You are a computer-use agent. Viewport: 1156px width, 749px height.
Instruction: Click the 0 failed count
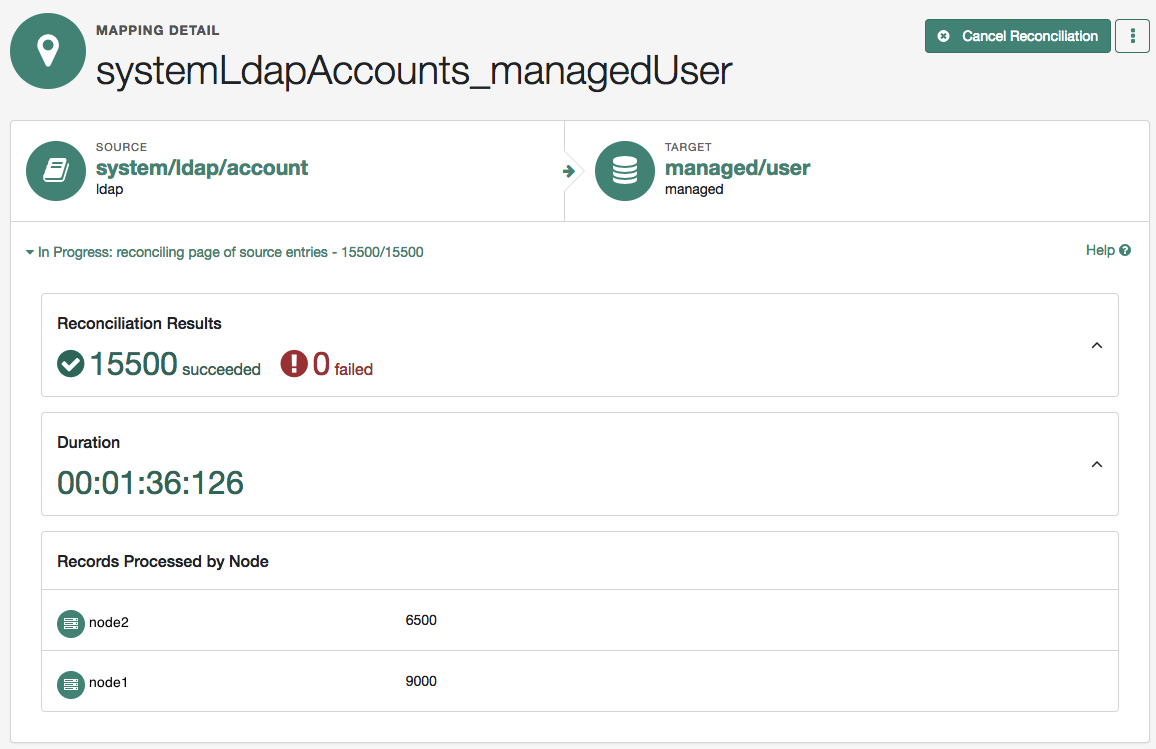321,364
